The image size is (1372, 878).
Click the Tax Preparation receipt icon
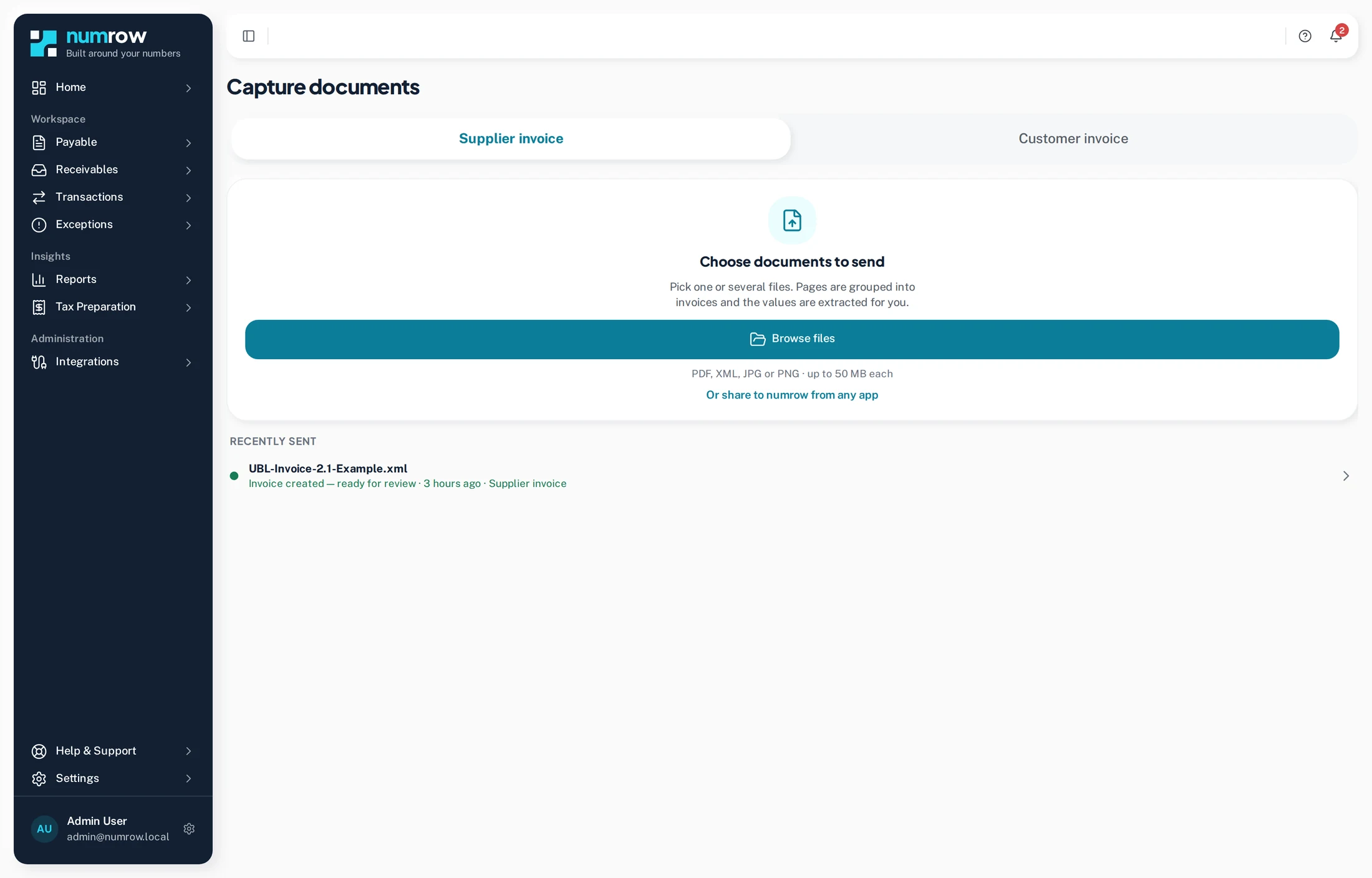39,307
